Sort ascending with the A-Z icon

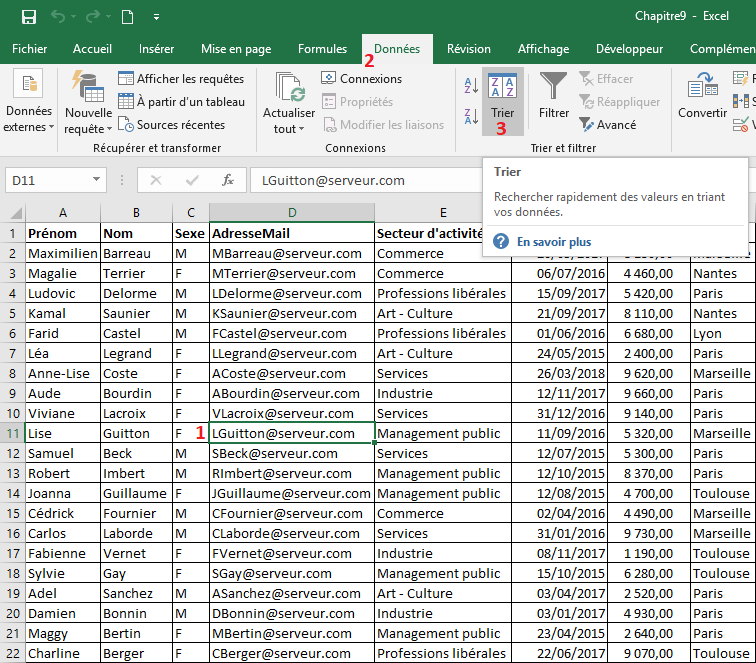point(472,86)
